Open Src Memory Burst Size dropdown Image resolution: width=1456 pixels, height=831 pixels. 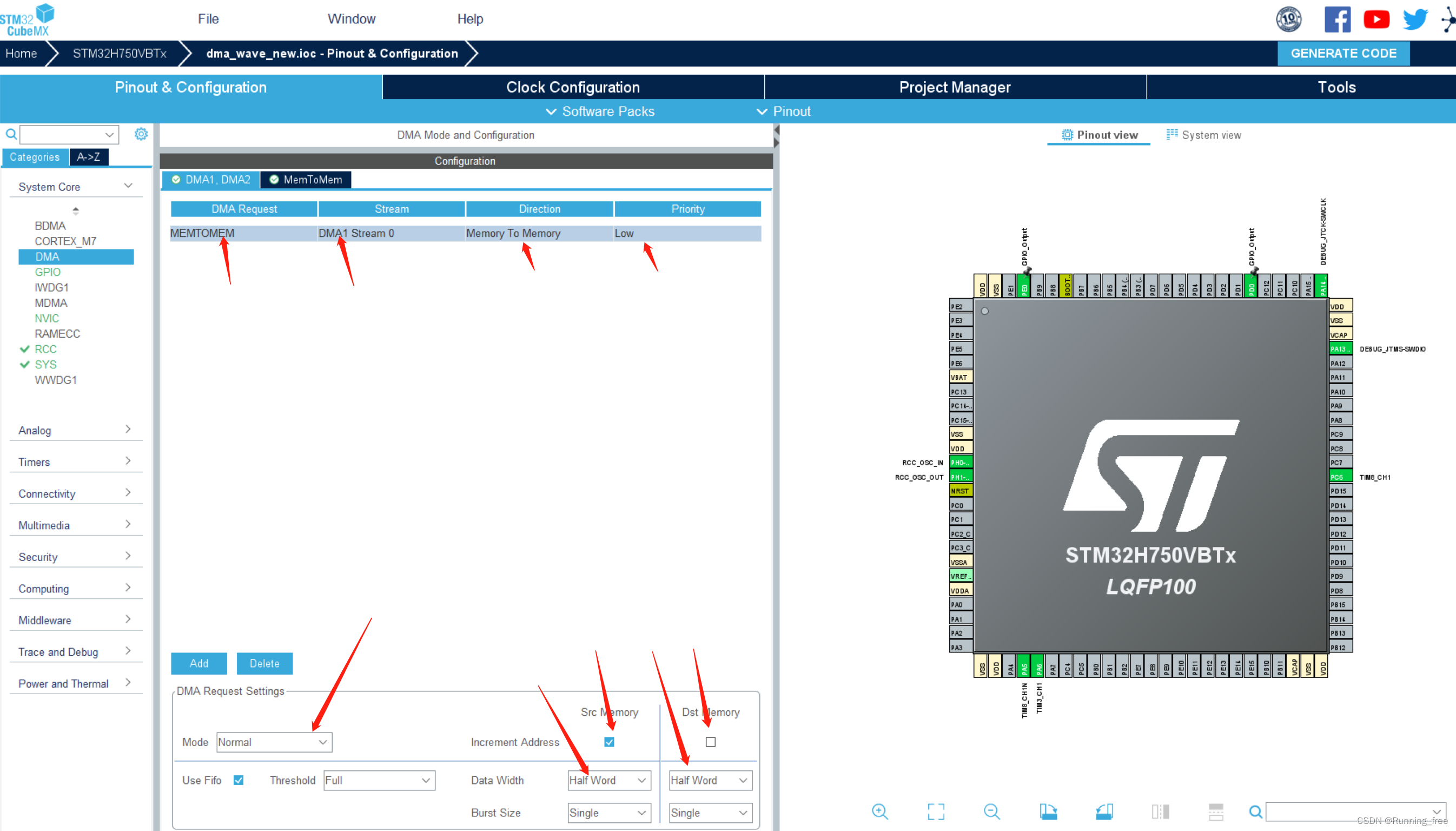tap(609, 813)
